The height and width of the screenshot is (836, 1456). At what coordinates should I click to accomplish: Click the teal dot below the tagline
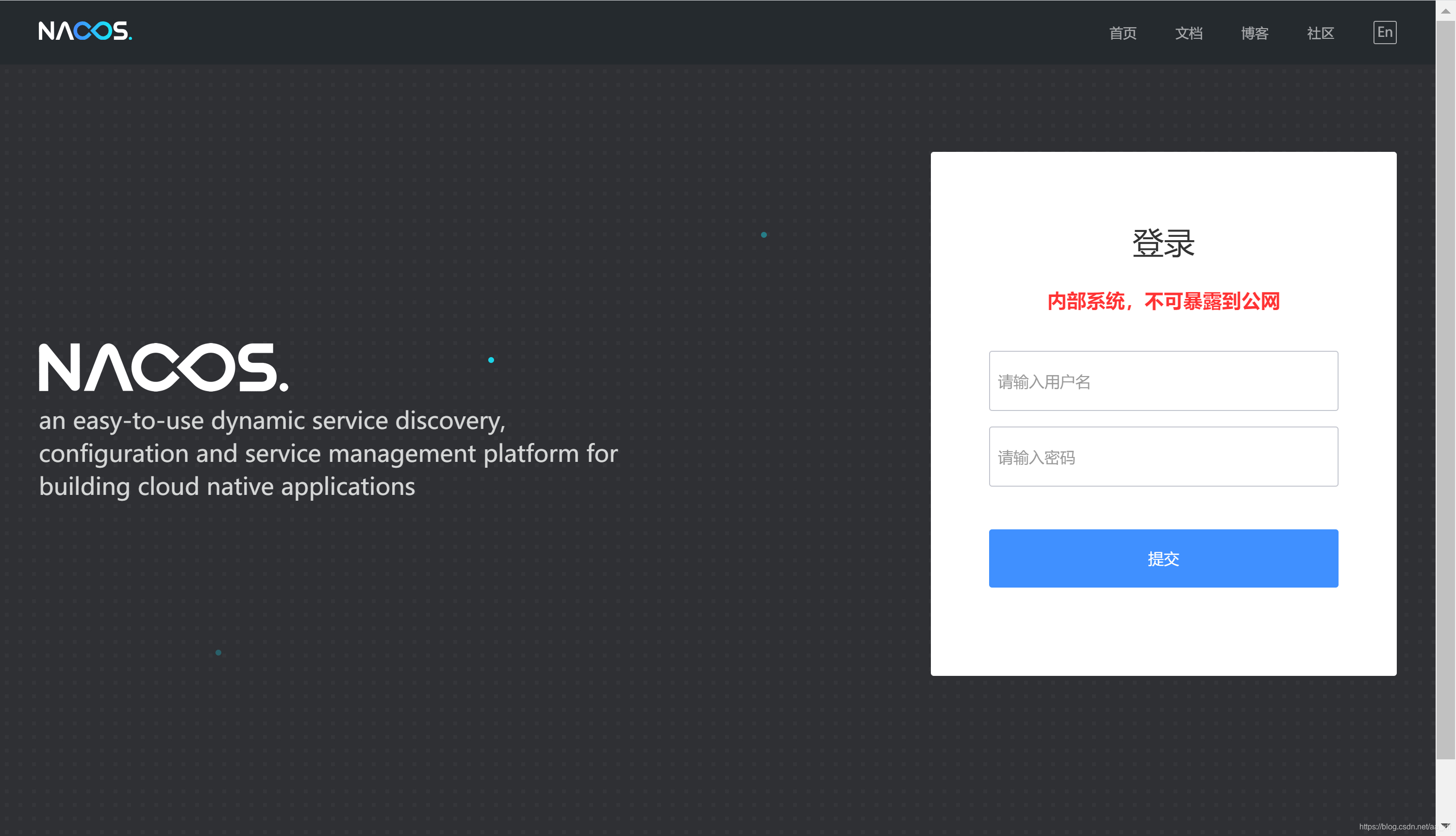218,652
